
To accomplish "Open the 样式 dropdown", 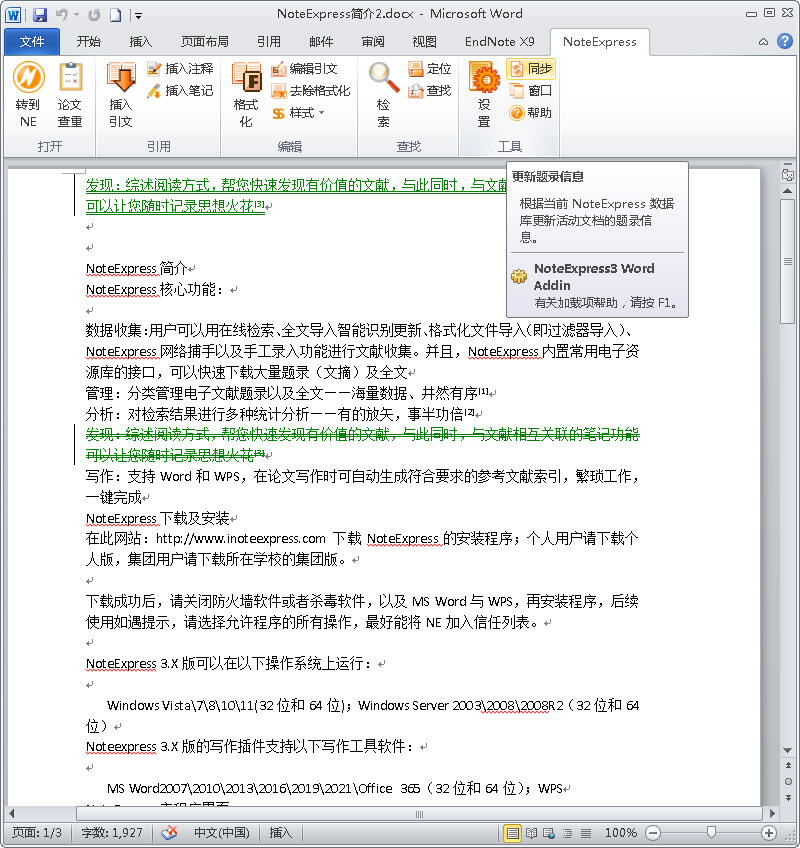I will (x=299, y=112).
